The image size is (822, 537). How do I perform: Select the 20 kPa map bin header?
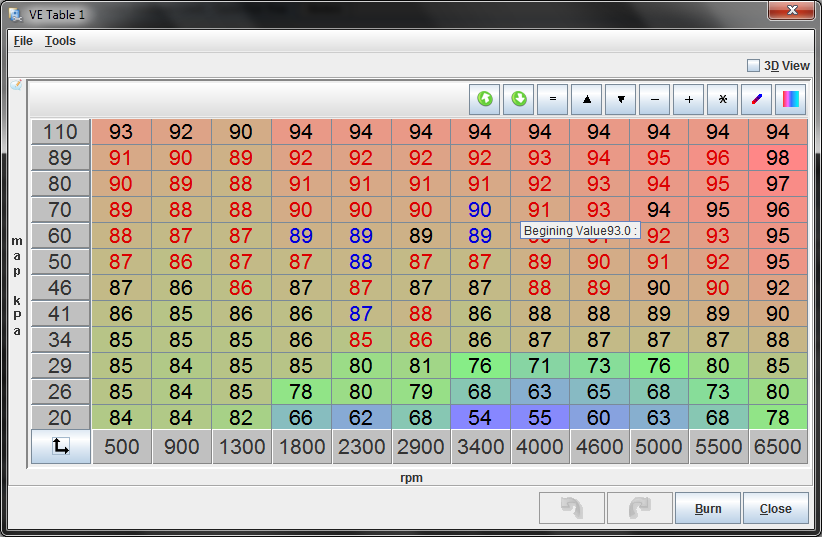tap(60, 418)
